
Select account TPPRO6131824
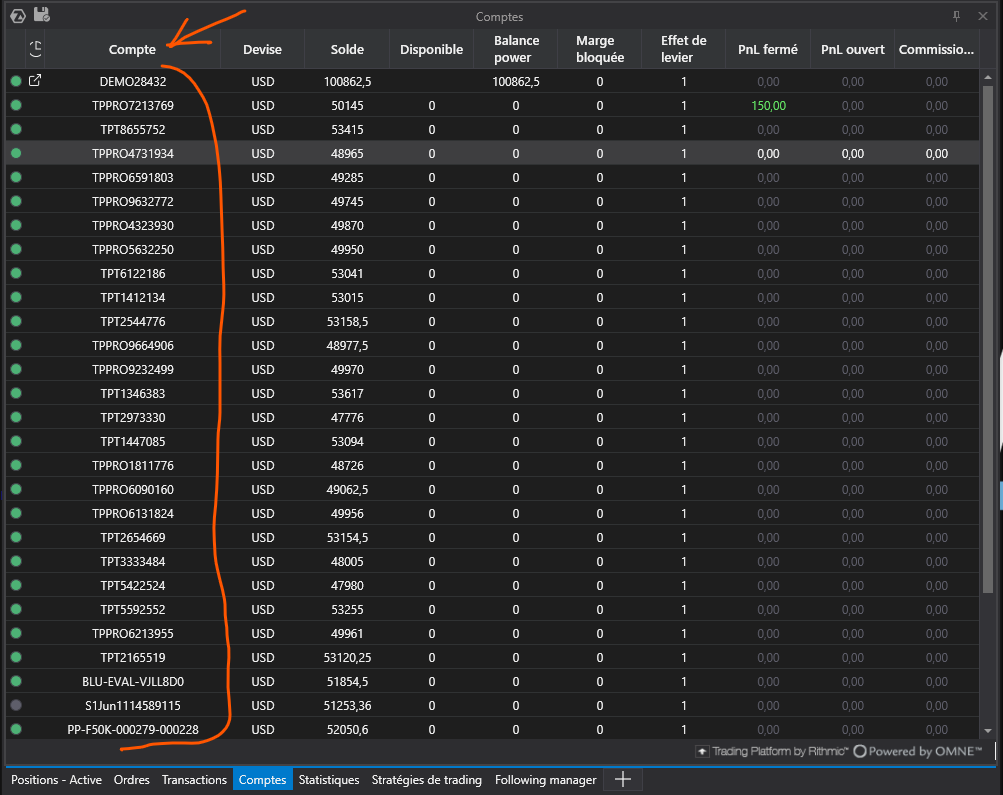(x=493, y=513)
